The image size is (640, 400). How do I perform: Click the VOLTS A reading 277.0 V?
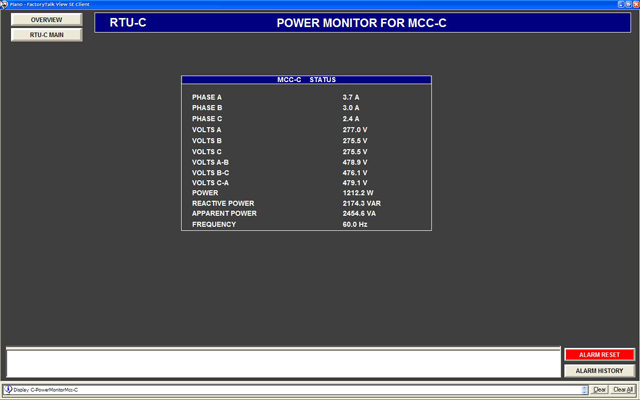tap(355, 130)
